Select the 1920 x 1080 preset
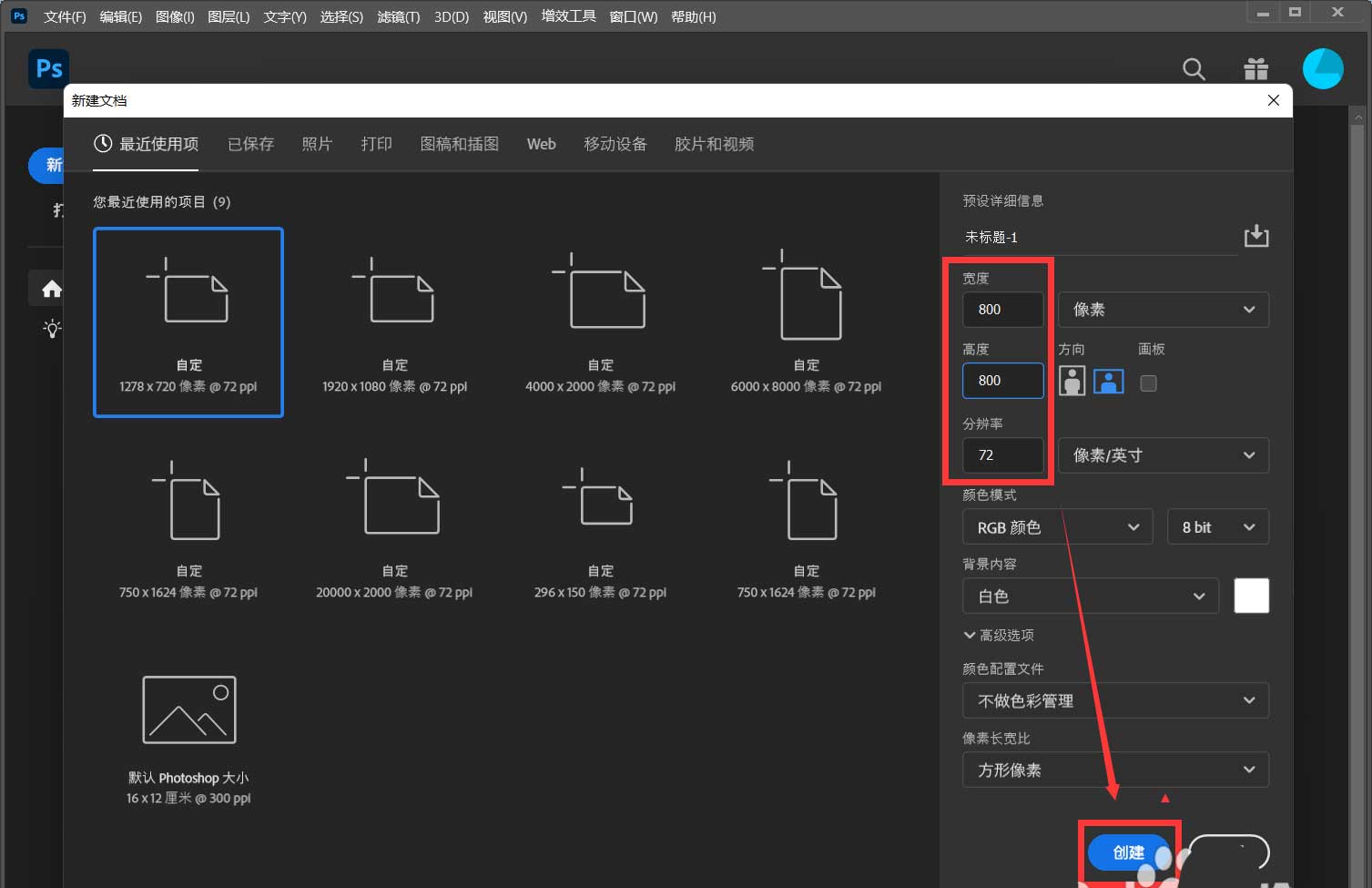Viewport: 1372px width, 888px height. pos(394,322)
